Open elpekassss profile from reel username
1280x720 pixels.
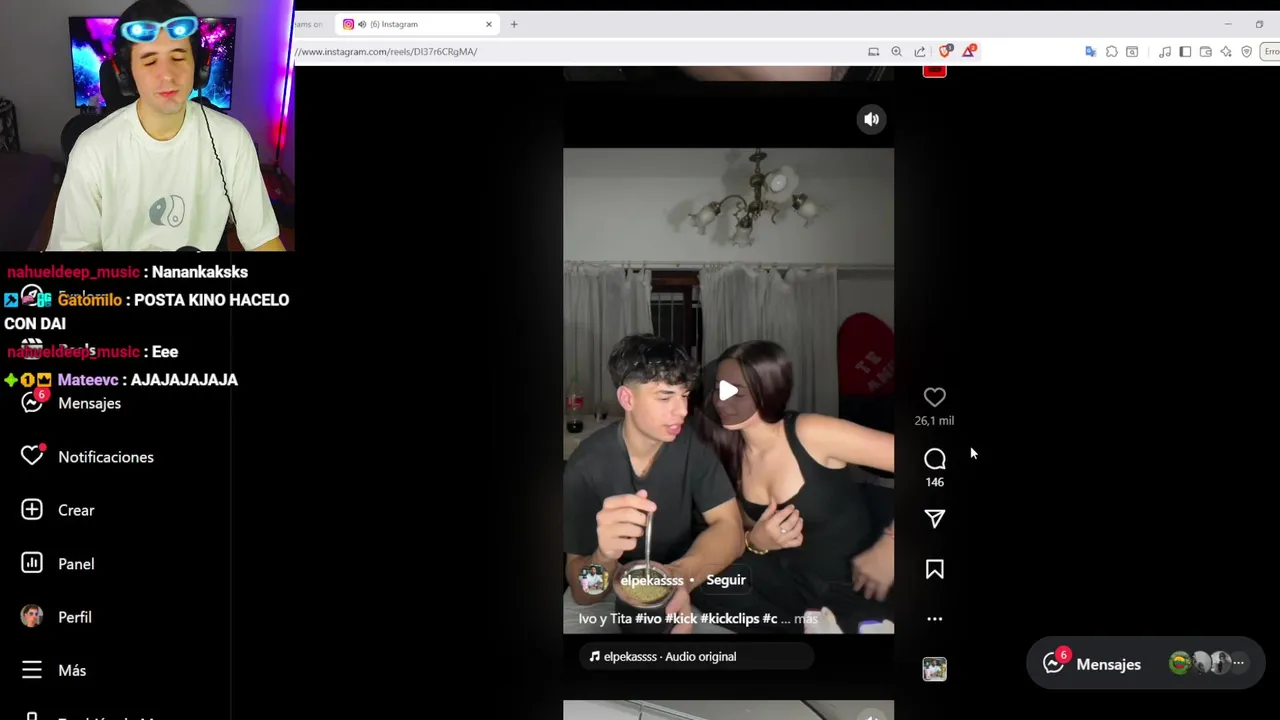[x=652, y=580]
